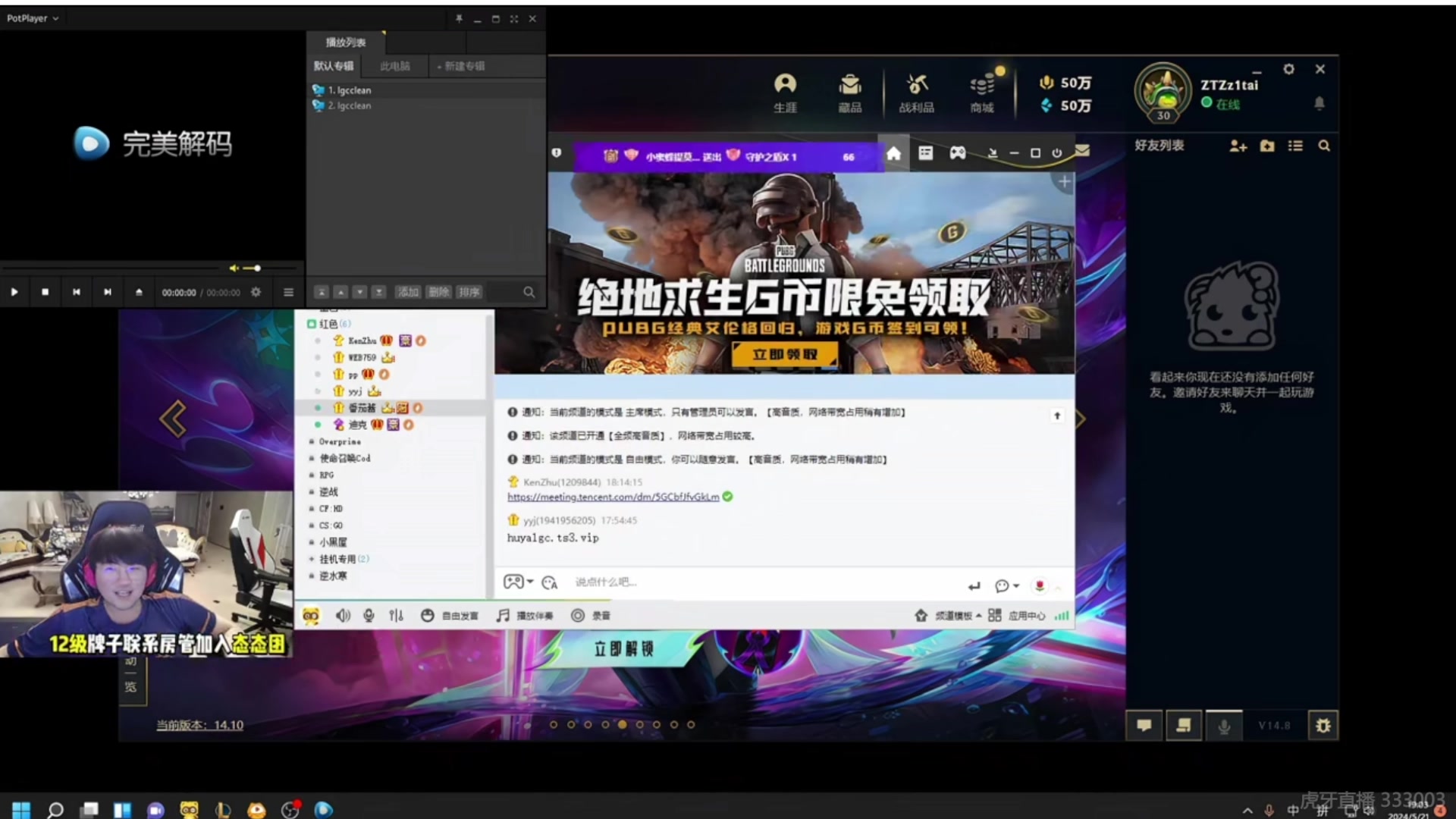Open the missions icon in League footer
The width and height of the screenshot is (1456, 819).
click(1184, 726)
